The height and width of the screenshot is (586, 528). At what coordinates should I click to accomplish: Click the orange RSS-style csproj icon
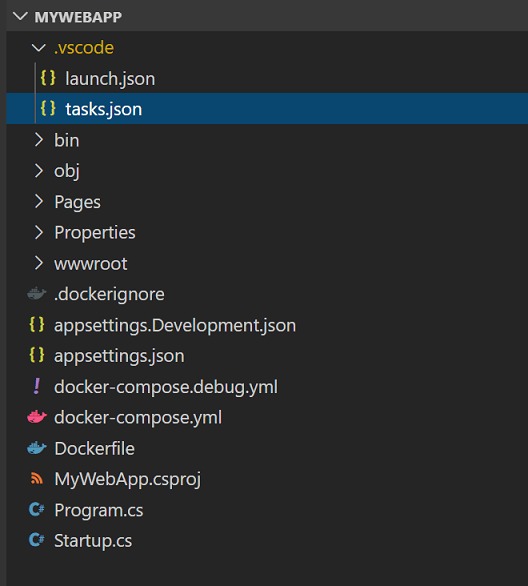[x=37, y=478]
